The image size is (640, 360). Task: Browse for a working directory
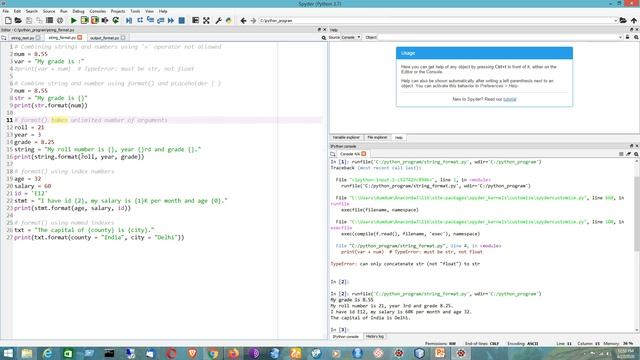[623, 20]
